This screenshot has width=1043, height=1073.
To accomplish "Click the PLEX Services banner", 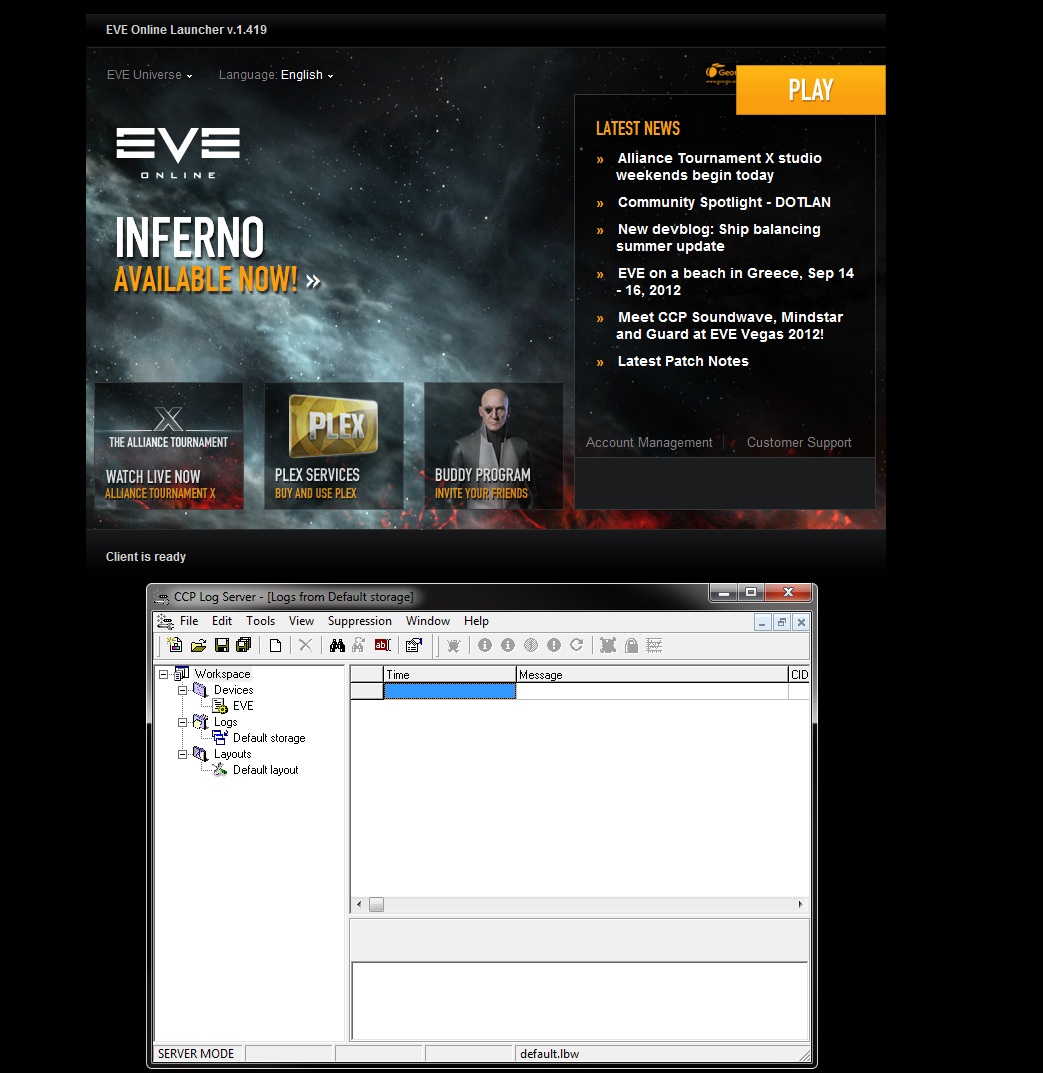I will pos(334,446).
